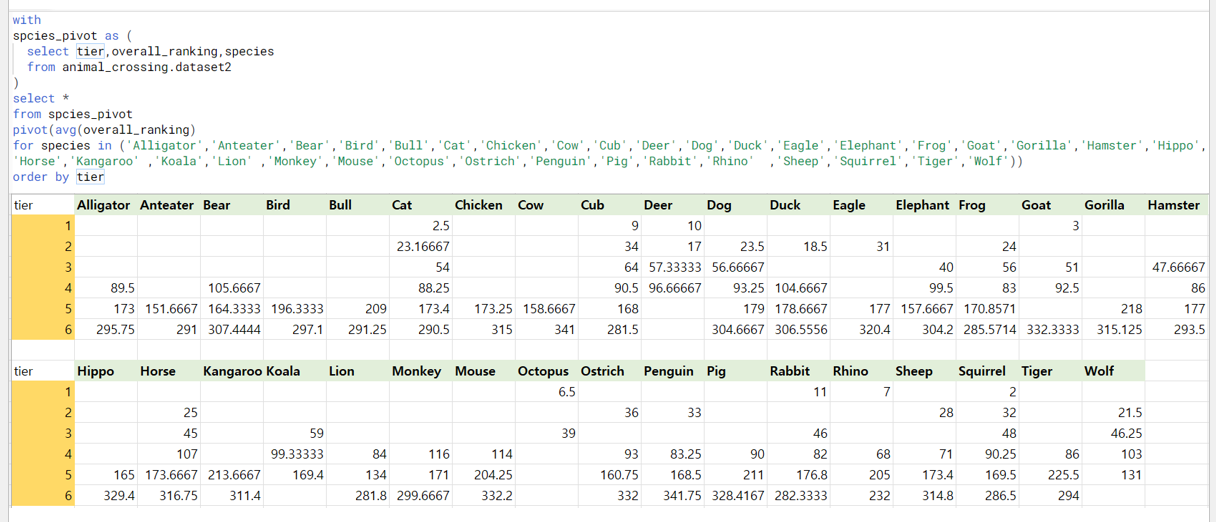Click the cell with value 57.33333
Viewport: 1216px width, 522px height.
[675, 267]
